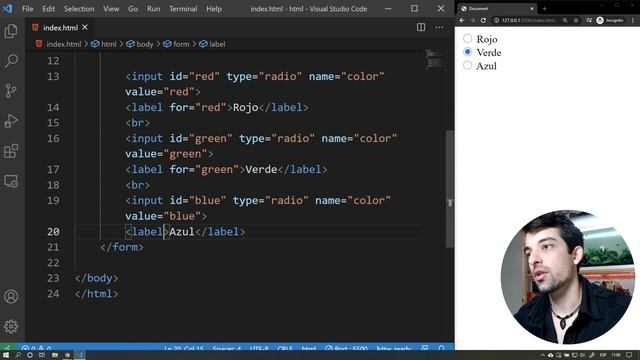Expand the html breadcrumb item

click(104, 44)
